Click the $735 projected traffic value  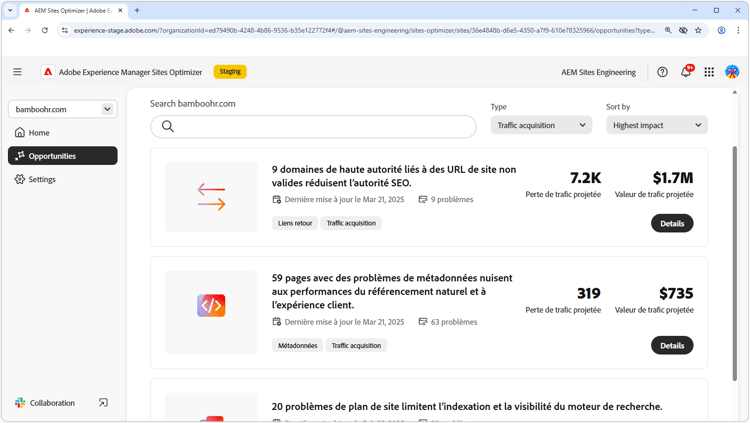coord(676,293)
